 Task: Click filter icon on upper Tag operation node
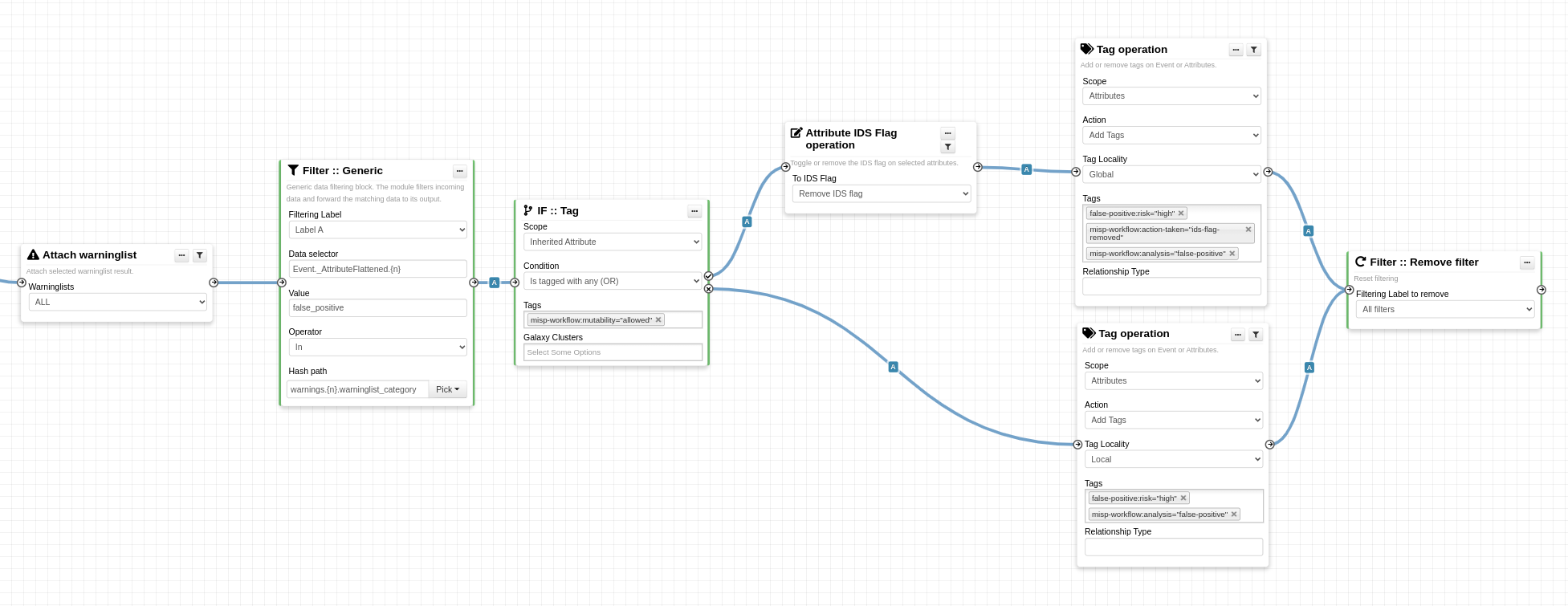(x=1254, y=50)
